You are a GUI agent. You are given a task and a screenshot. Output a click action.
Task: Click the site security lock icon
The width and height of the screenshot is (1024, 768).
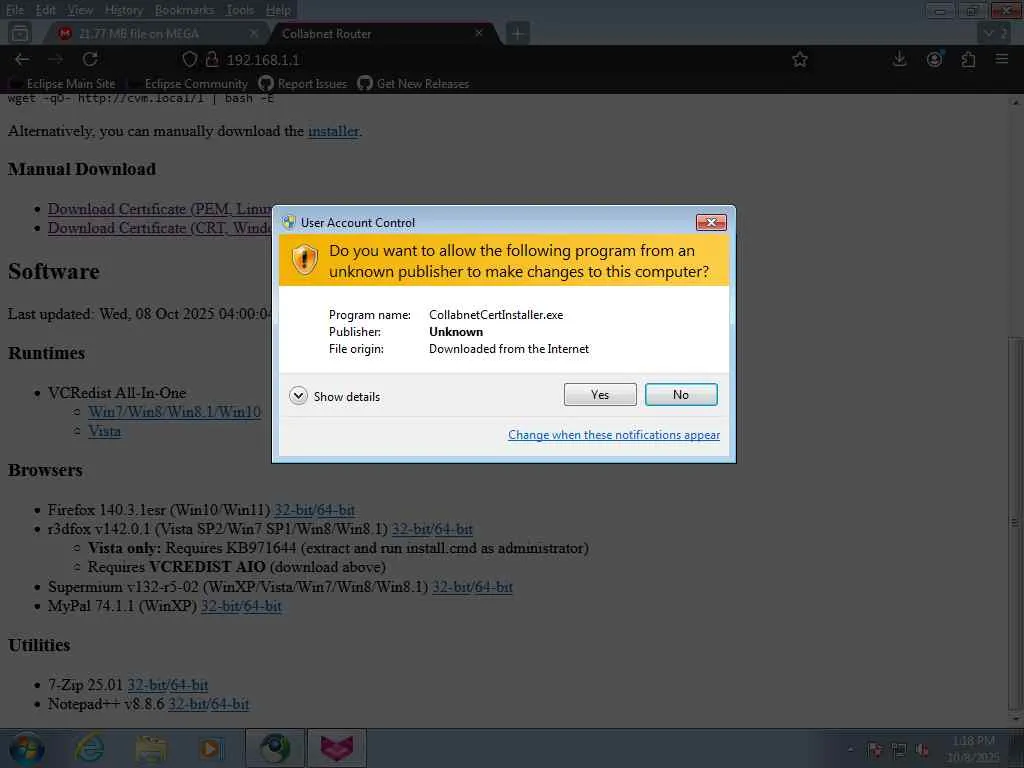tap(212, 59)
